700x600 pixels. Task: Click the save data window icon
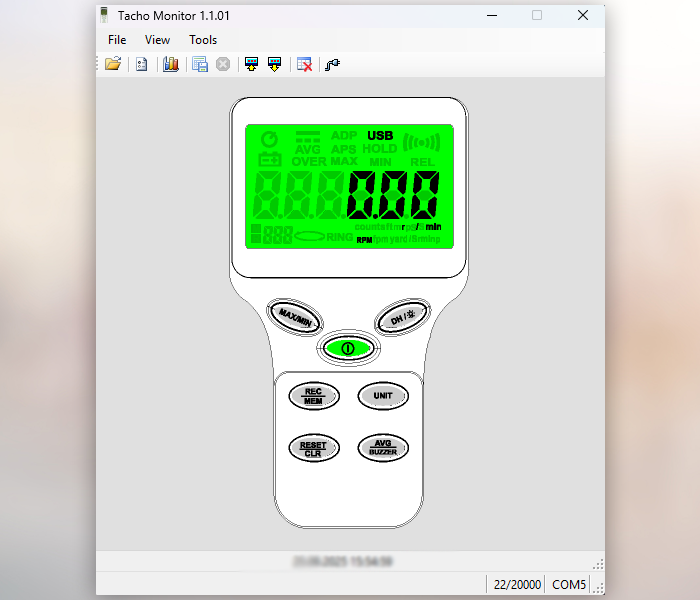(200, 64)
